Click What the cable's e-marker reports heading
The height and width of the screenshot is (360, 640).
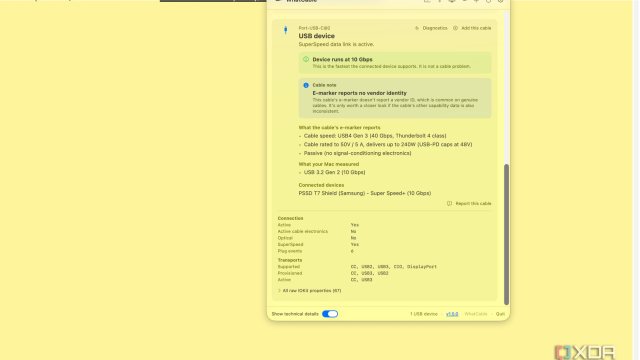(x=339, y=127)
